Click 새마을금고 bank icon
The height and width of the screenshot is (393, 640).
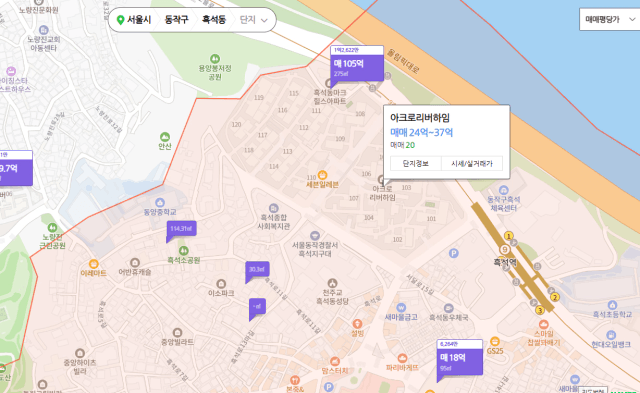tap(401, 307)
